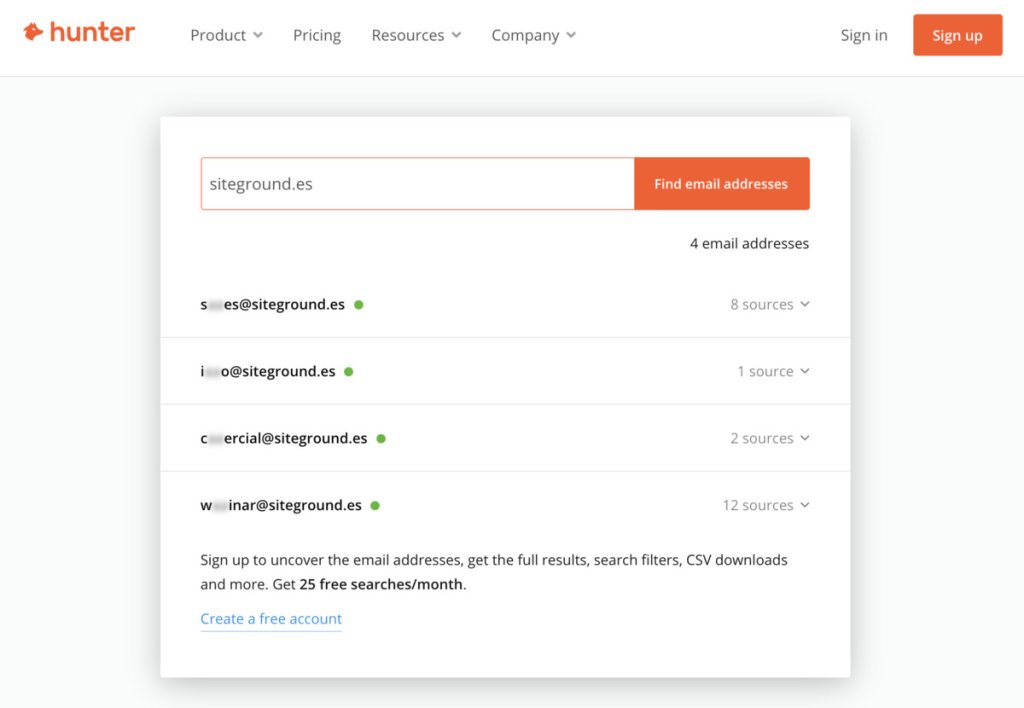
Task: Open the Product dropdown menu
Action: [226, 35]
